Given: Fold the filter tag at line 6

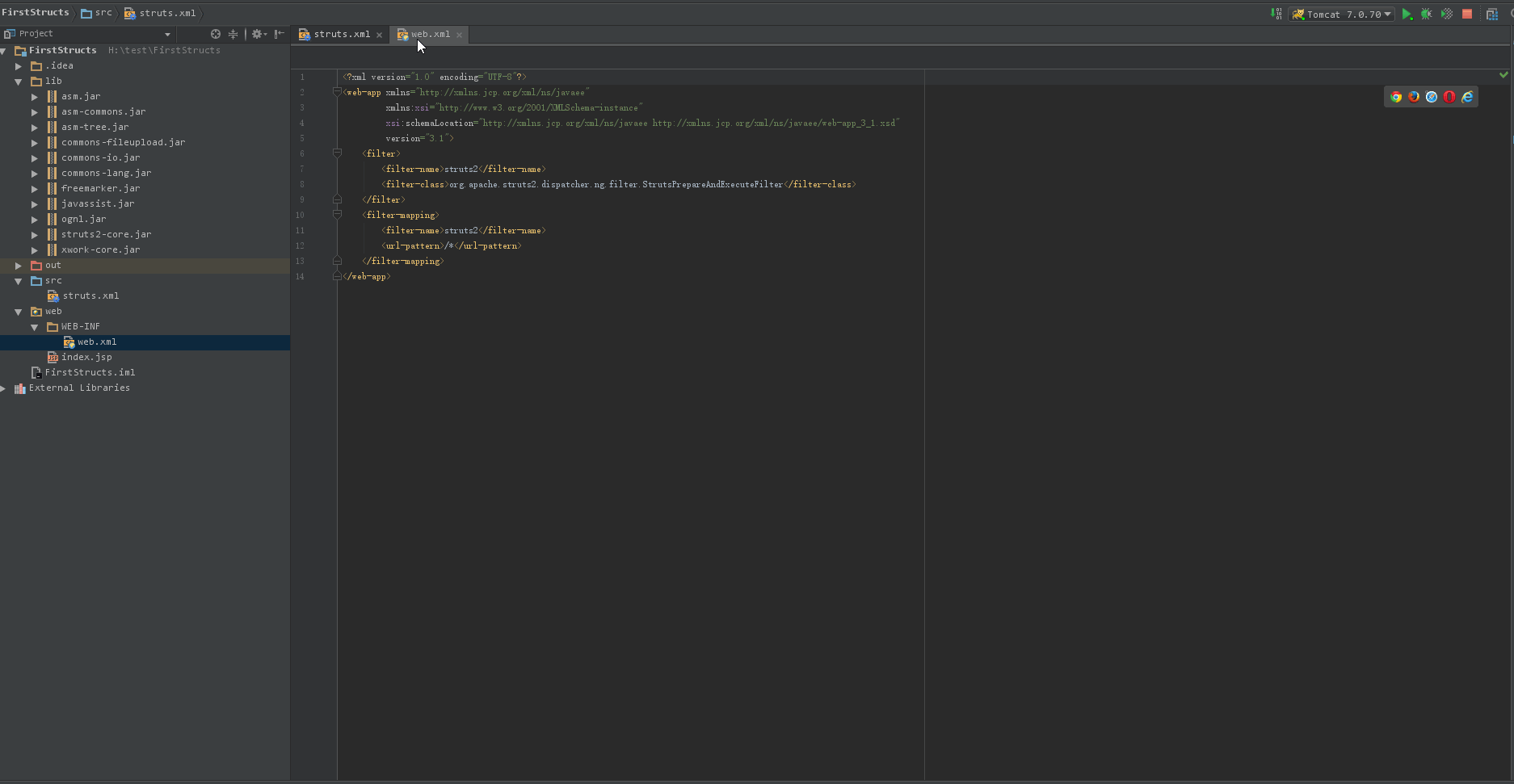Looking at the screenshot, I should point(338,153).
